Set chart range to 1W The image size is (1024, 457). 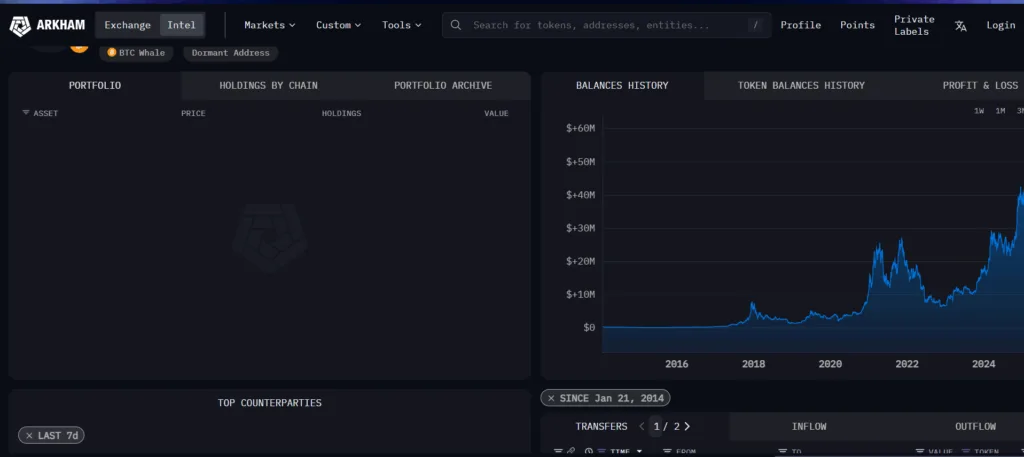click(x=979, y=111)
